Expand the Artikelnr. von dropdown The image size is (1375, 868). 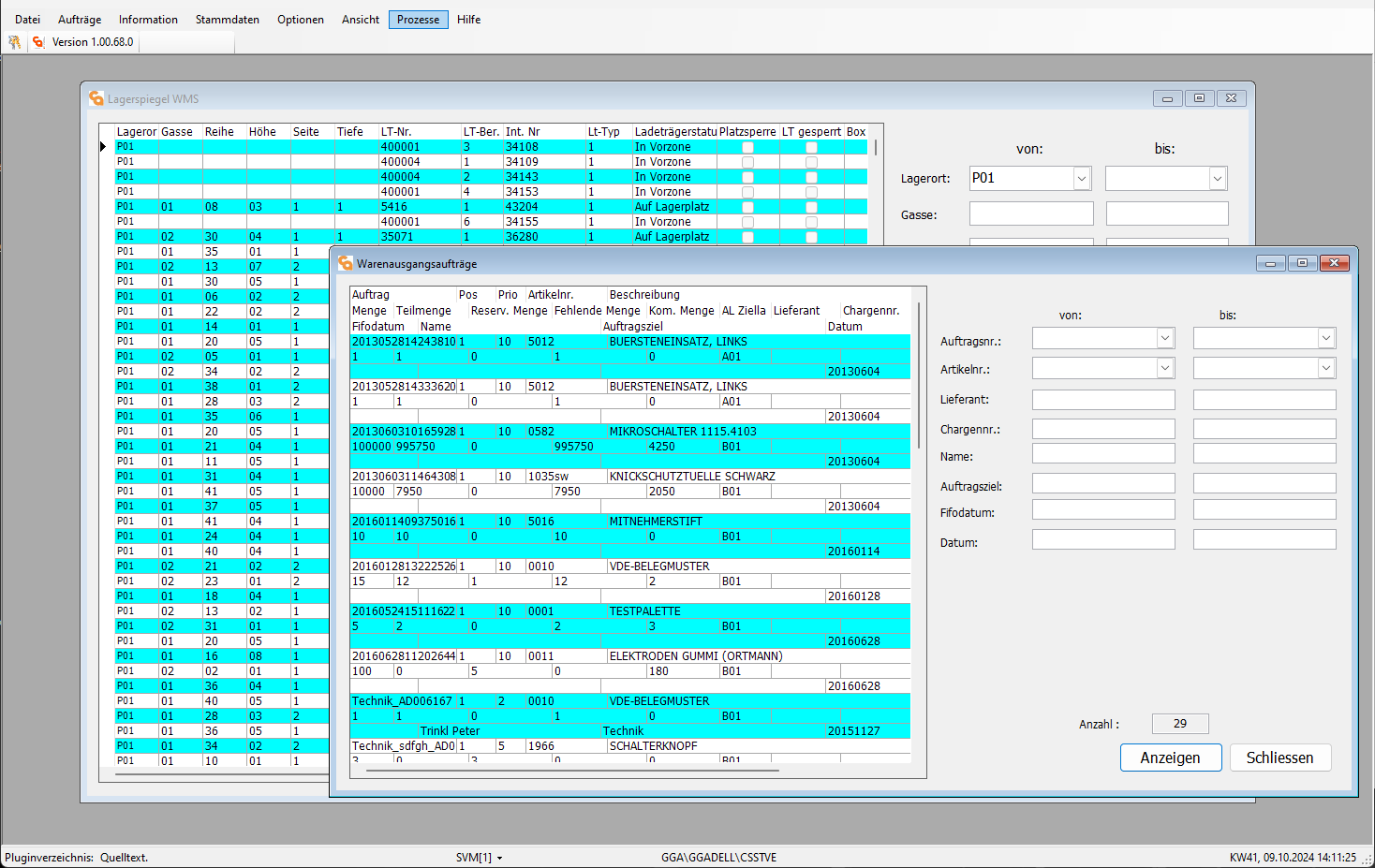pos(1165,368)
